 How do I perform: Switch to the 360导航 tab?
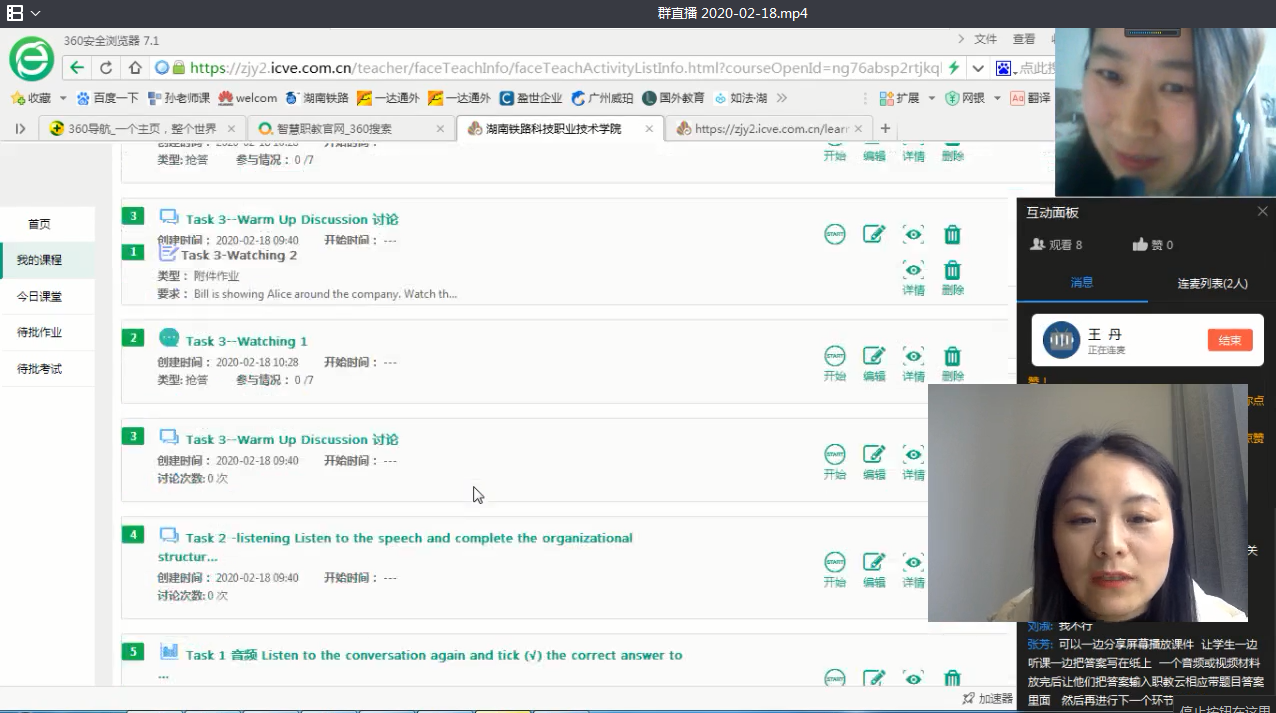142,128
